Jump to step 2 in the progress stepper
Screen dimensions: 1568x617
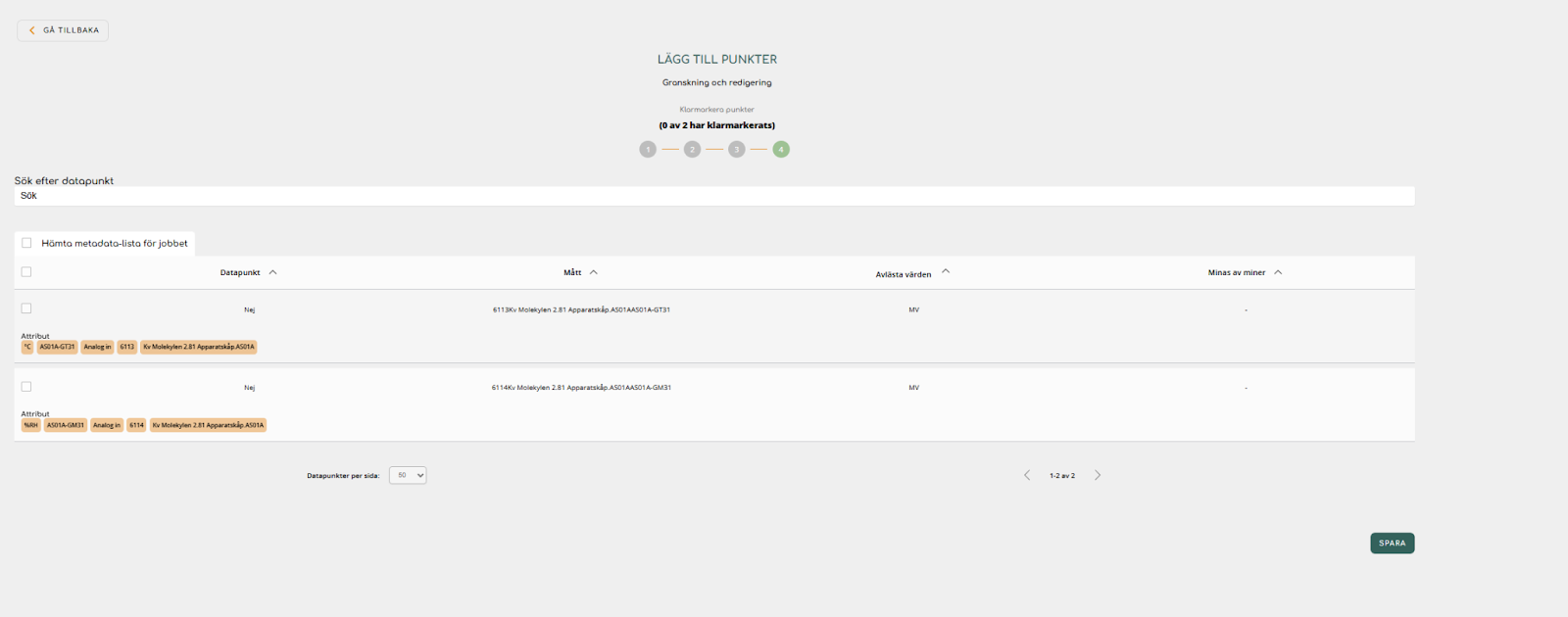(692, 150)
